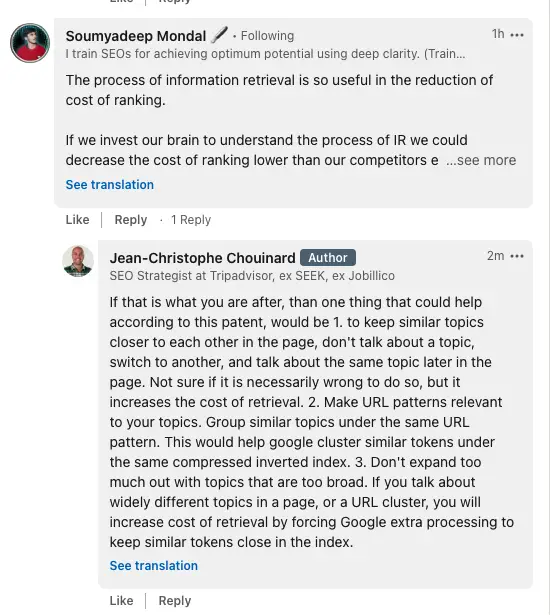
Task: See translation of Jean-Christophe's reply
Action: pyautogui.click(x=154, y=565)
